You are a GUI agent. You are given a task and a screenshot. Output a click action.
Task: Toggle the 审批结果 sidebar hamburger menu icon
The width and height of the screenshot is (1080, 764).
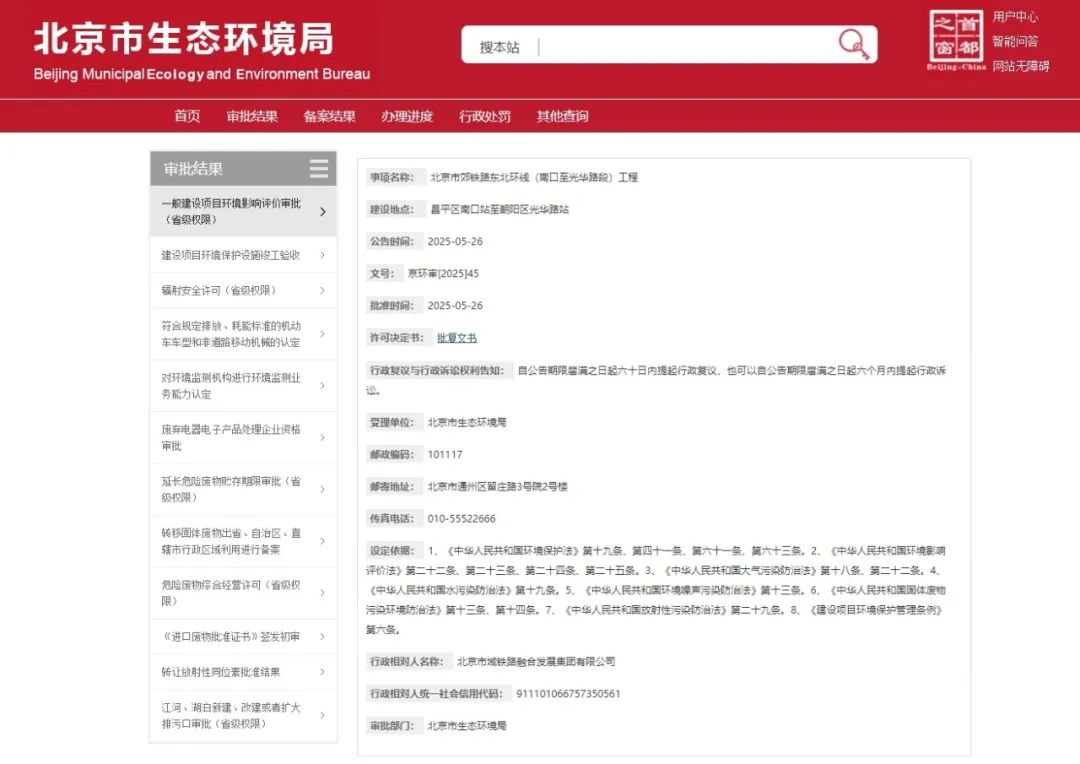coord(319,169)
